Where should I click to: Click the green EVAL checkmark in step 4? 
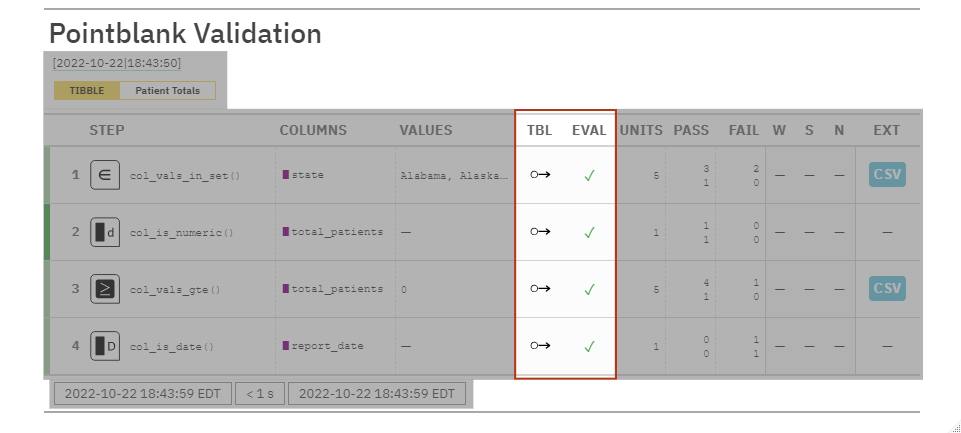pyautogui.click(x=589, y=346)
